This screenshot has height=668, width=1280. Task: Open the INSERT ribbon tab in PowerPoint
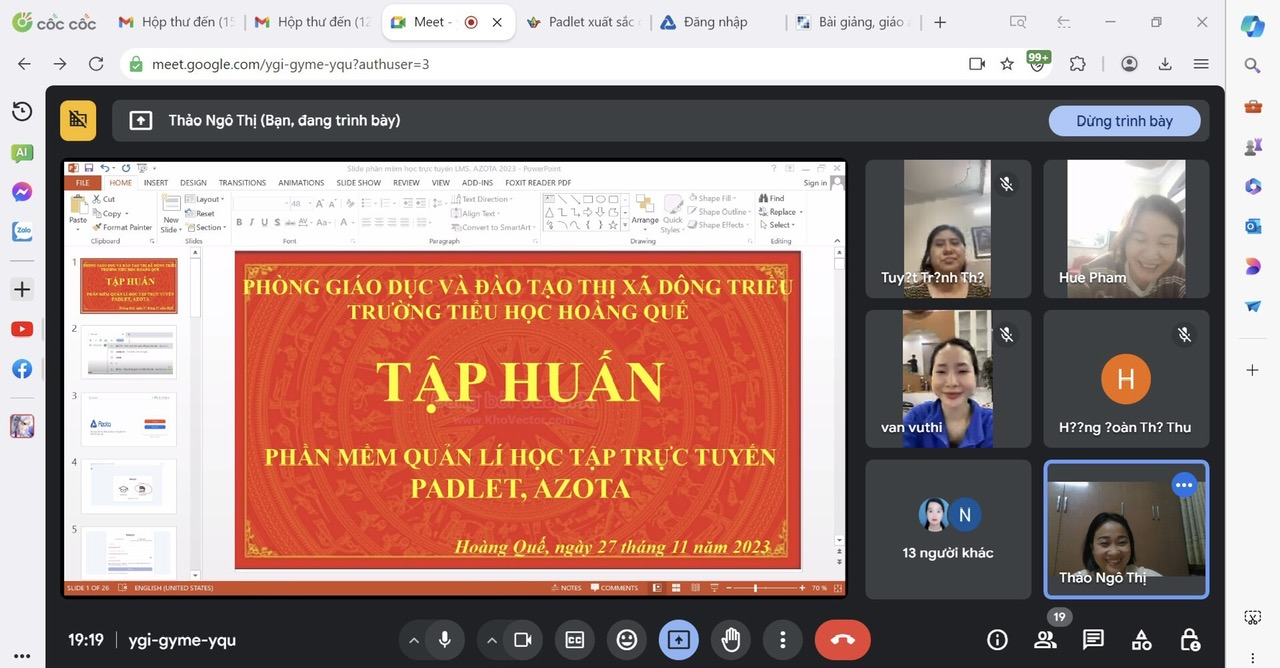tap(156, 183)
